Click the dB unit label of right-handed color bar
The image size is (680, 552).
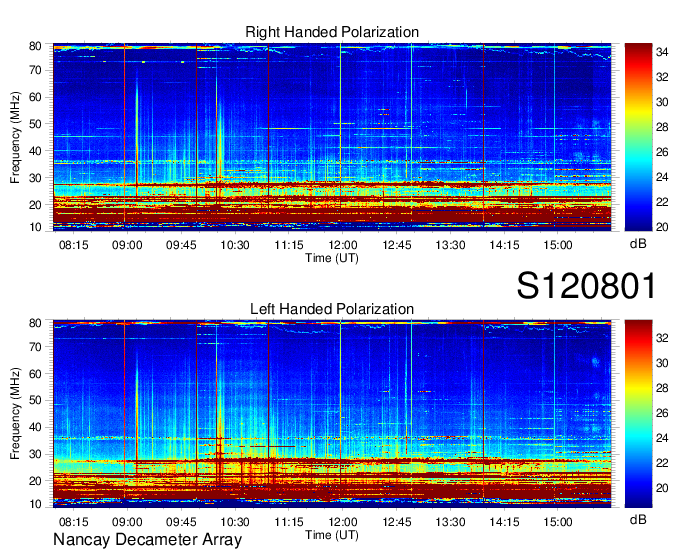638,244
